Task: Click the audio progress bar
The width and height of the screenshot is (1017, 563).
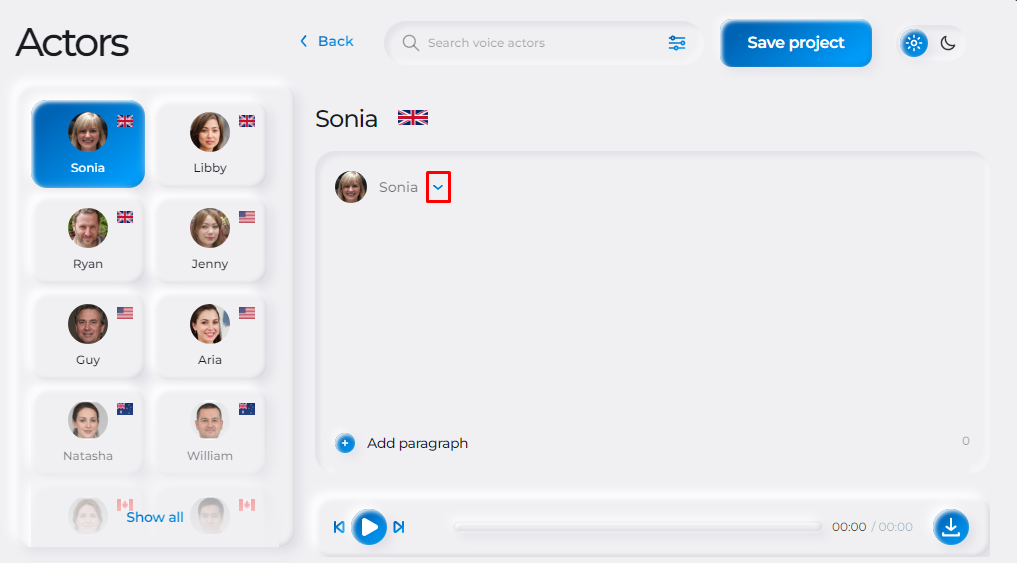Action: (x=638, y=527)
